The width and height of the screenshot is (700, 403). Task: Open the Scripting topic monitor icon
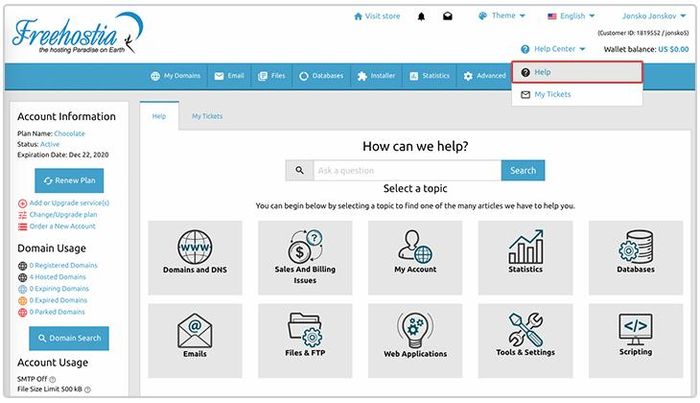coord(636,329)
